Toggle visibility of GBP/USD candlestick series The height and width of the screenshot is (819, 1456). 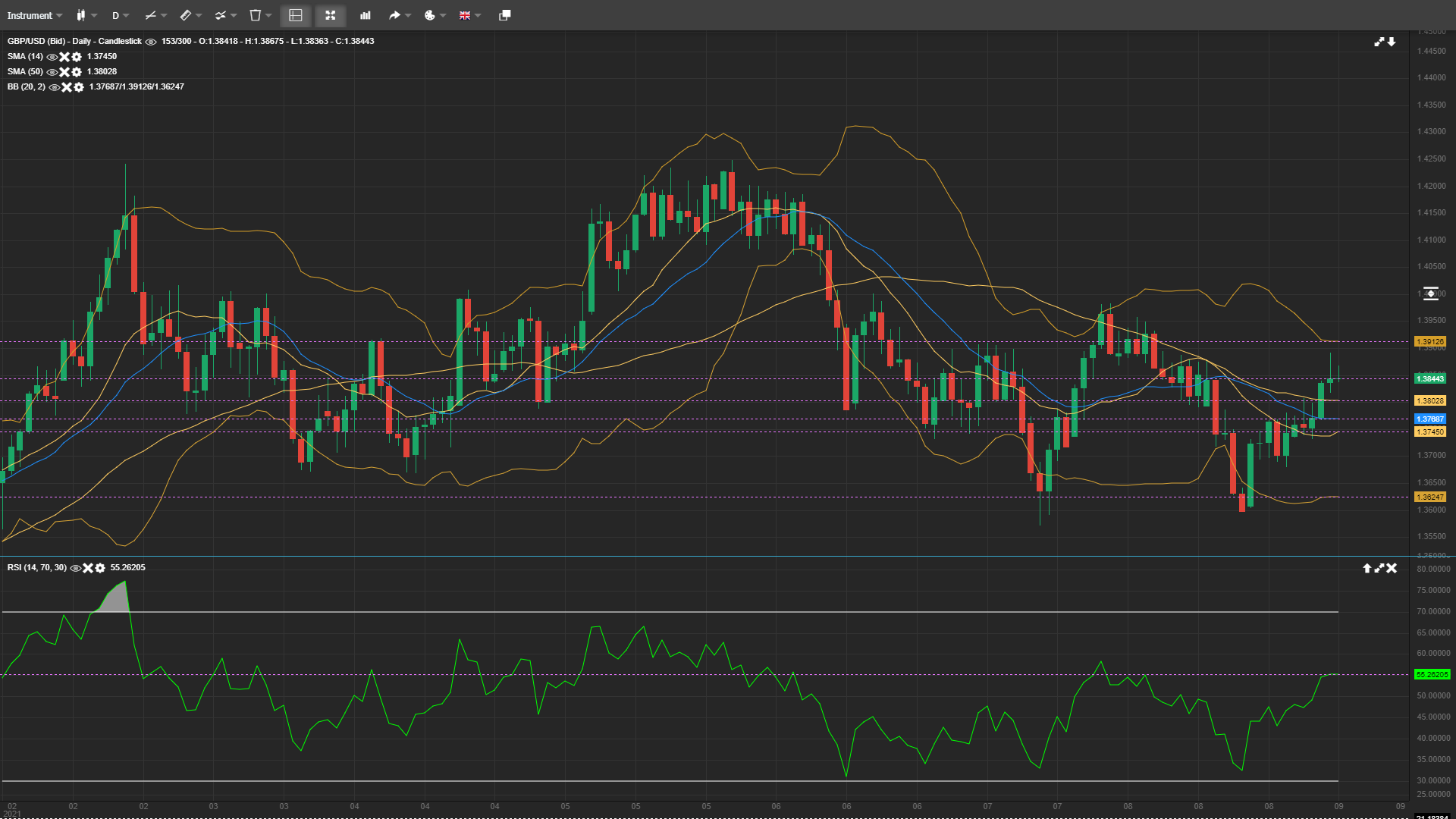[x=151, y=42]
